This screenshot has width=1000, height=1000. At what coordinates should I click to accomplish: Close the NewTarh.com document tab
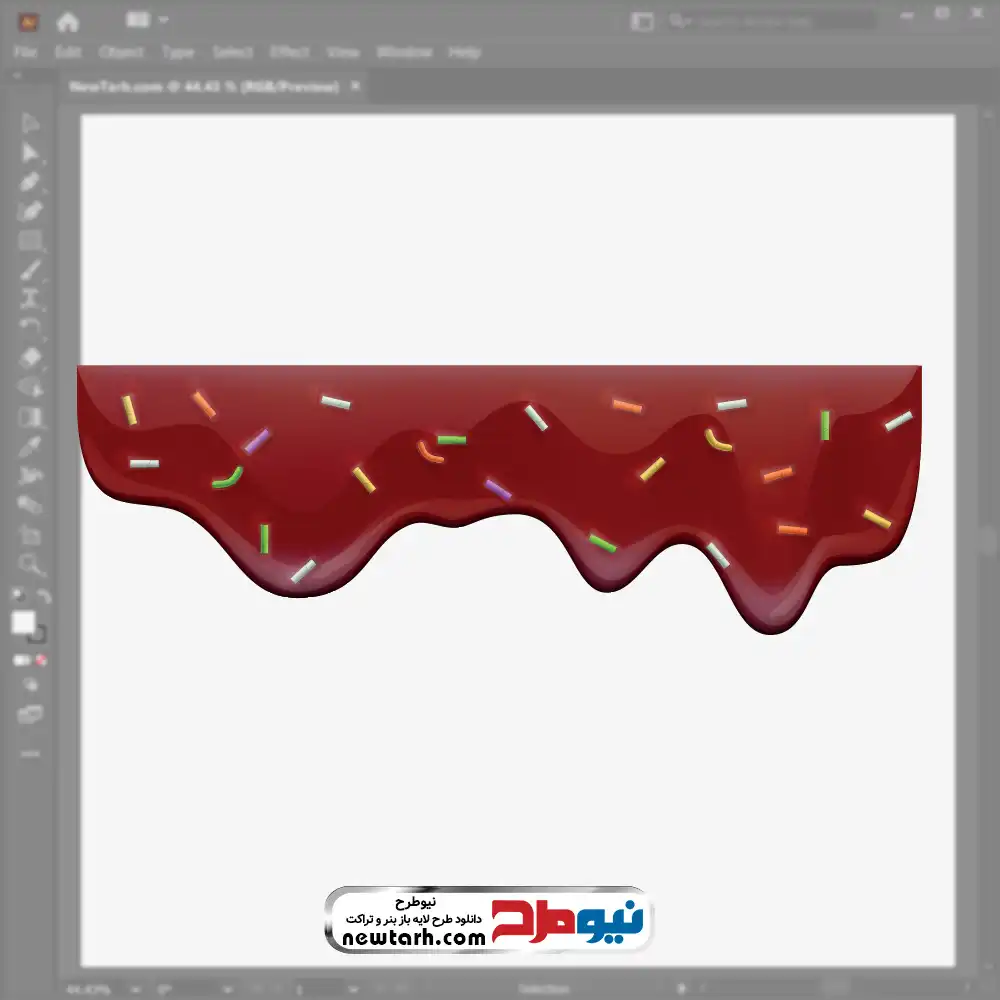click(352, 87)
